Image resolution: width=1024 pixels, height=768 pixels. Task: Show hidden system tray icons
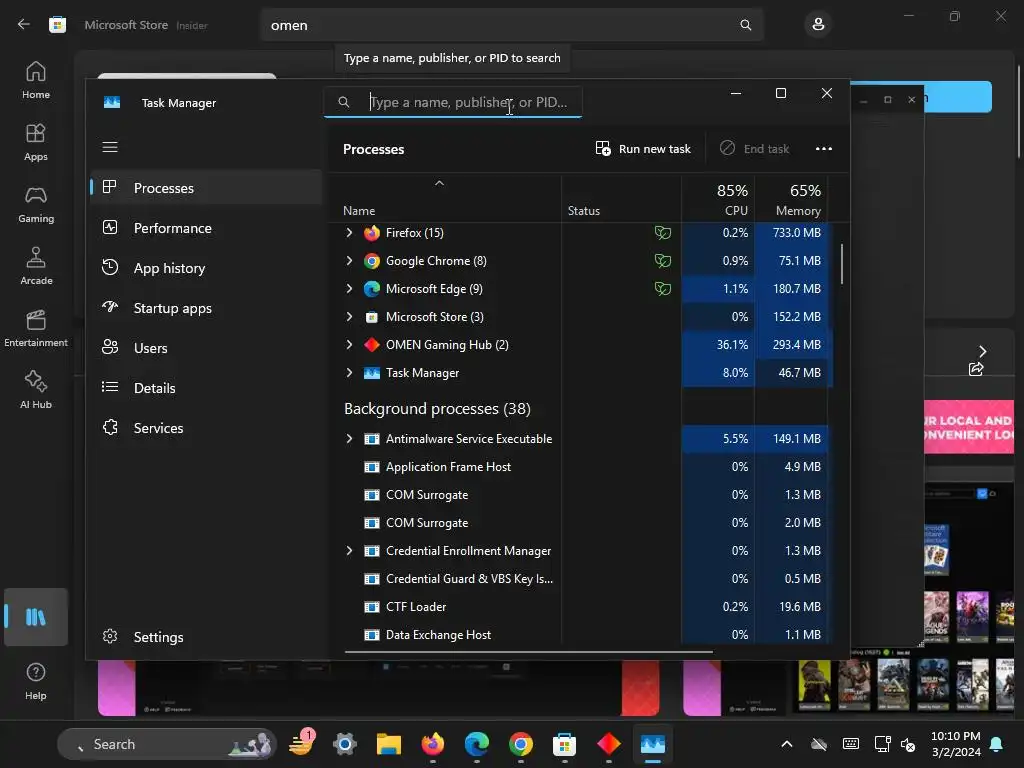[x=786, y=744]
